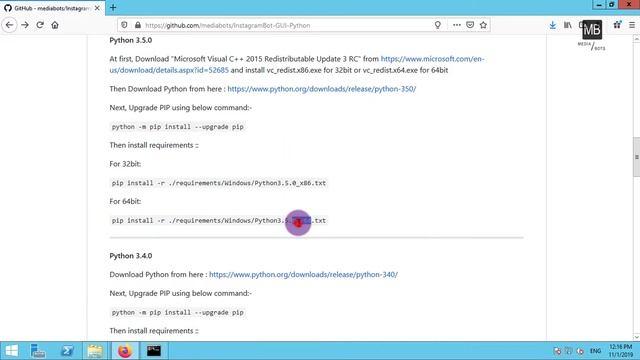Open the Firefox home page

tap(55, 25)
